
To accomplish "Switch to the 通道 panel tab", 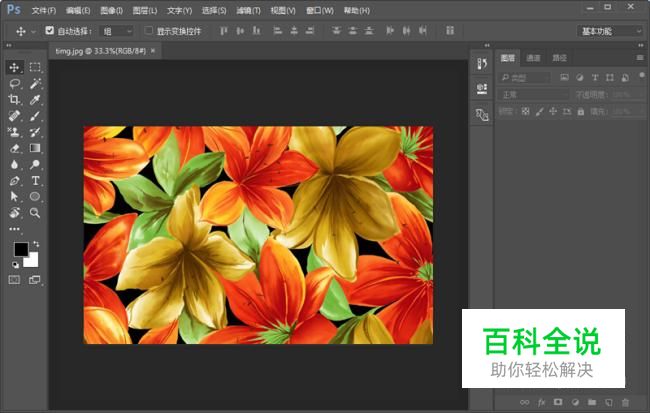I will 534,59.
